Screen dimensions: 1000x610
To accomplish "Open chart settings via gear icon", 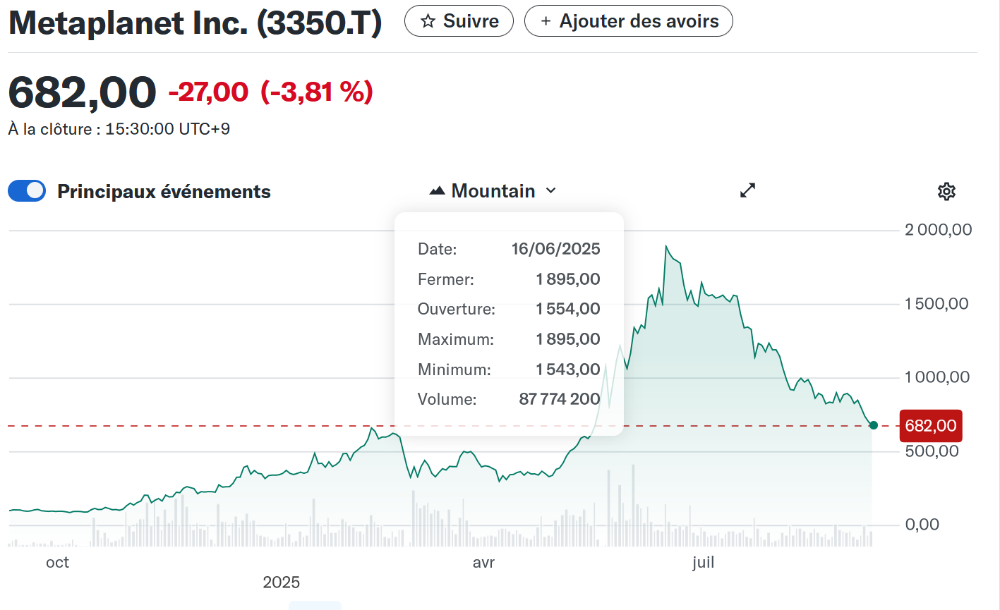I will (947, 191).
